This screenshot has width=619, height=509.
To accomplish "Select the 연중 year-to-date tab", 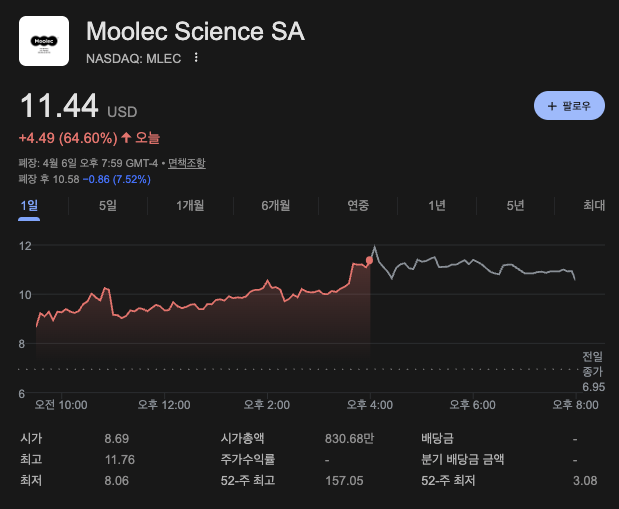I will (x=358, y=205).
